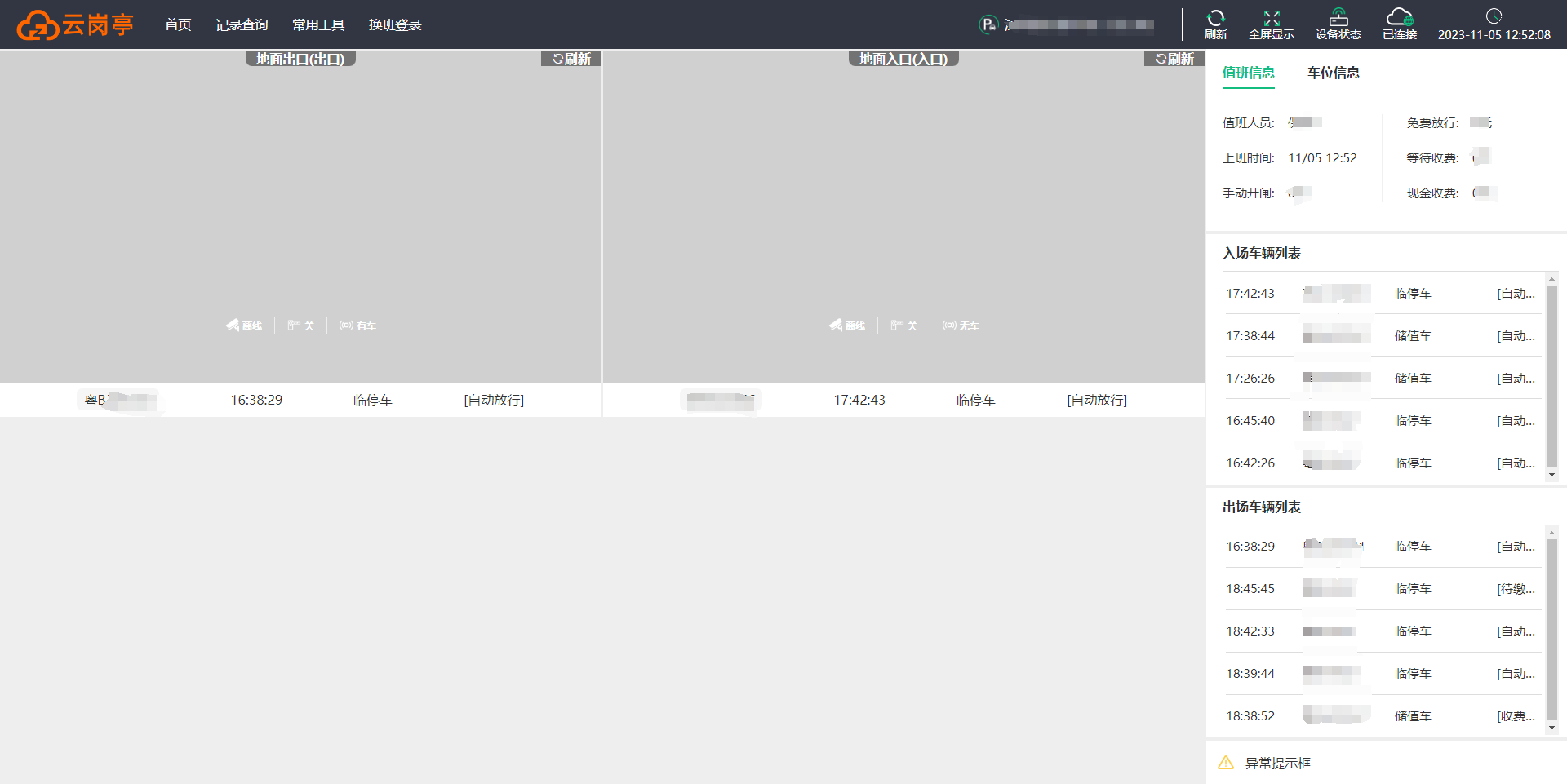Refresh the 地面入口 camera feed
Viewport: 1567px width, 784px height.
click(x=1174, y=59)
